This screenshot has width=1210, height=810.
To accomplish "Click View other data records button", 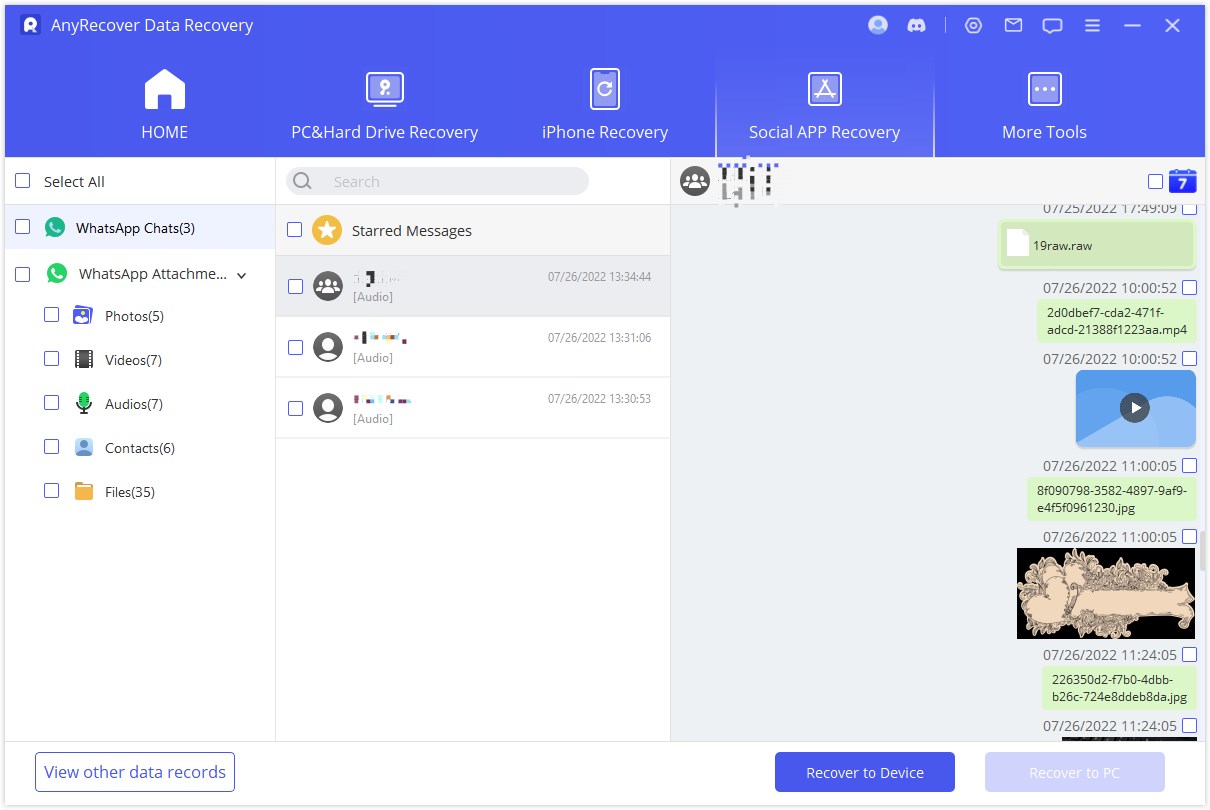I will (x=135, y=772).
